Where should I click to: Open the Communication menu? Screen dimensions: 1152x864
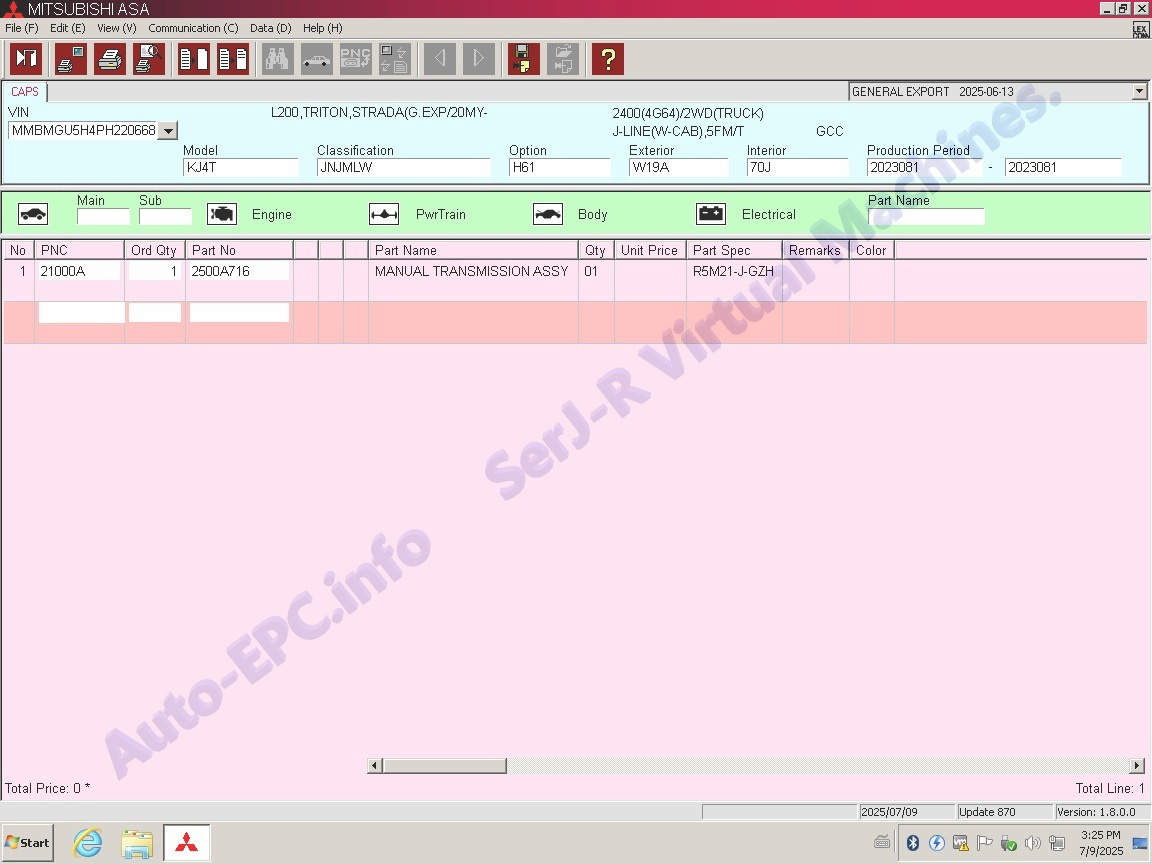[193, 28]
